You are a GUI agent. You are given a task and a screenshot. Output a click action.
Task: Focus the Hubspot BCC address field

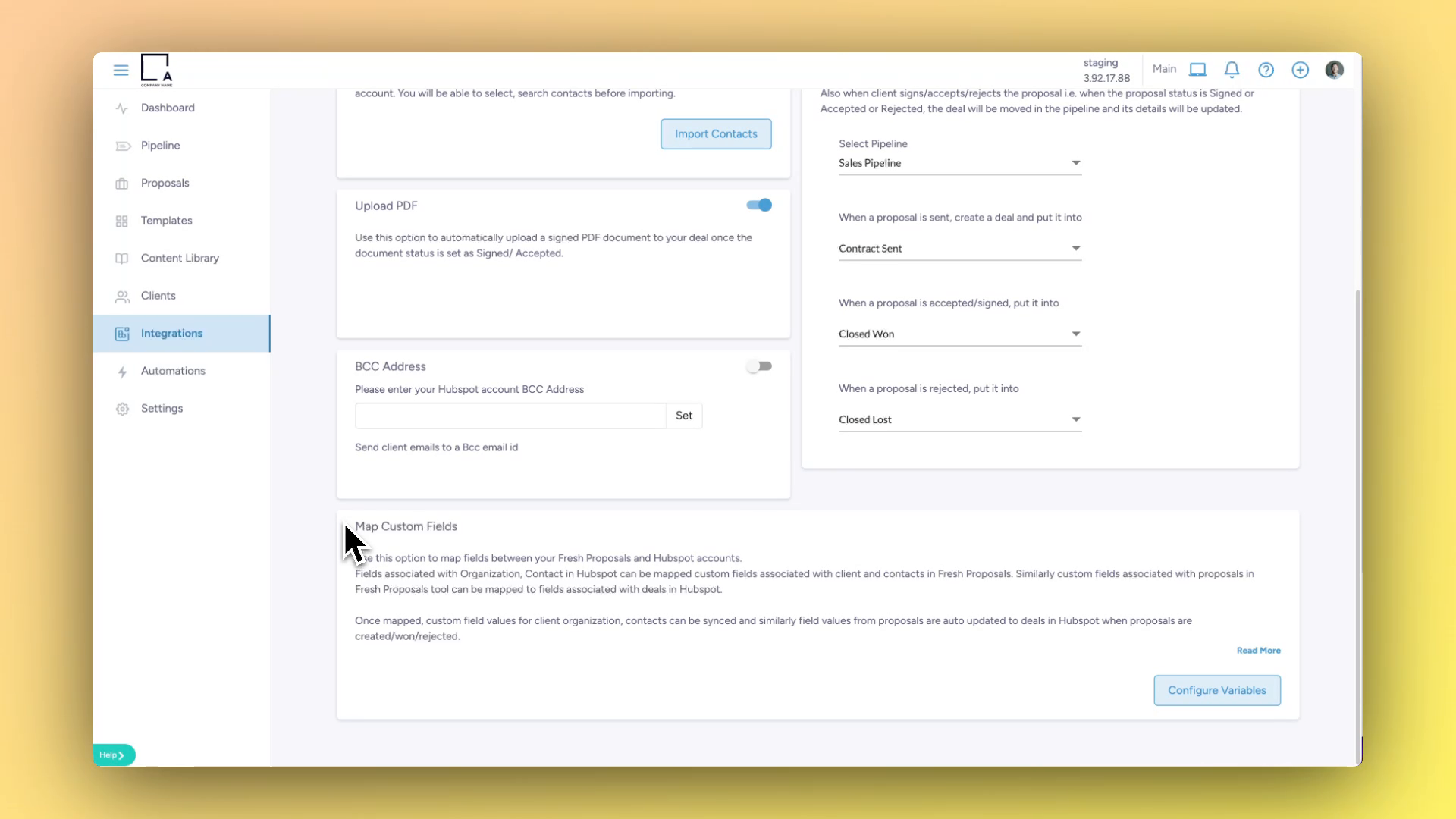[x=510, y=416]
